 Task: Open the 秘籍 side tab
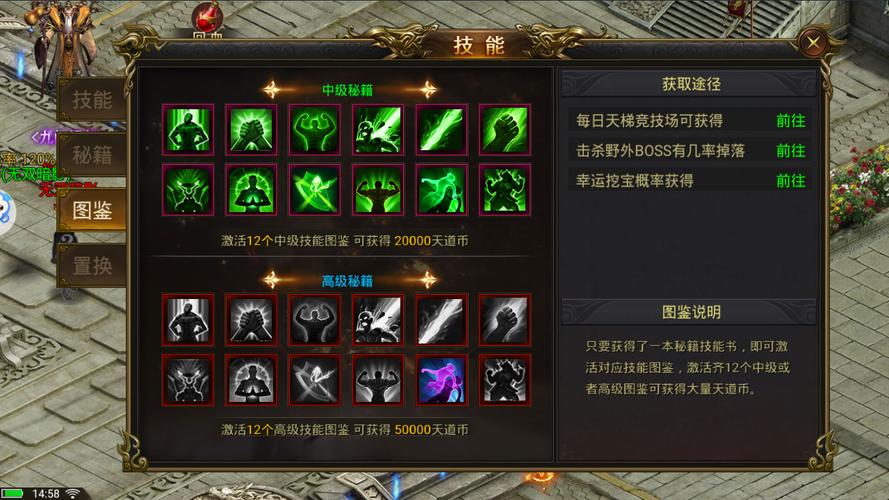(92, 155)
